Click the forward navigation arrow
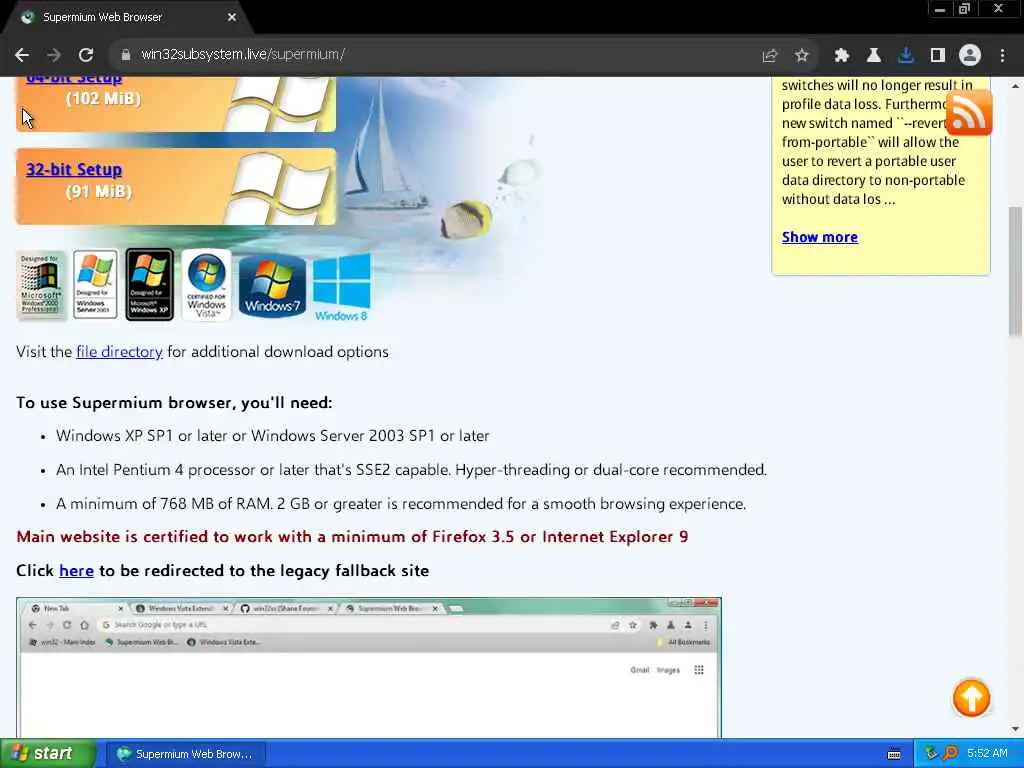 click(x=54, y=55)
